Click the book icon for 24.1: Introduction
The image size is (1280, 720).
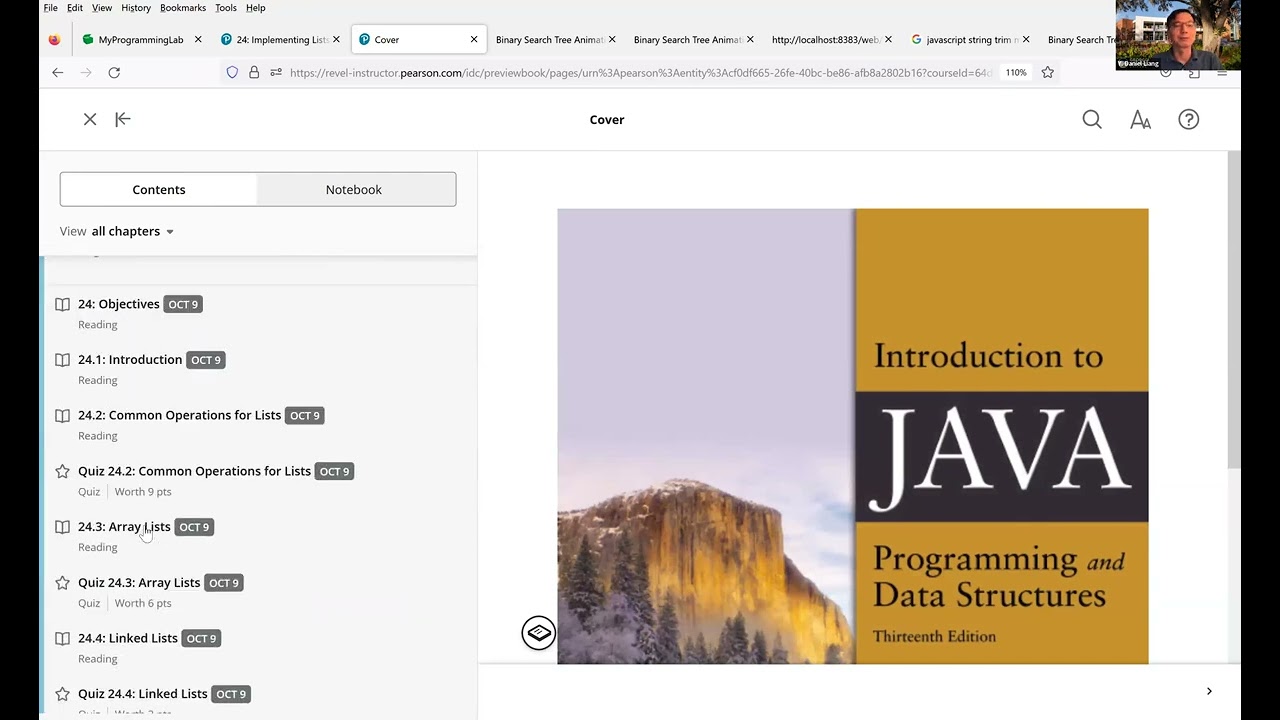62,360
